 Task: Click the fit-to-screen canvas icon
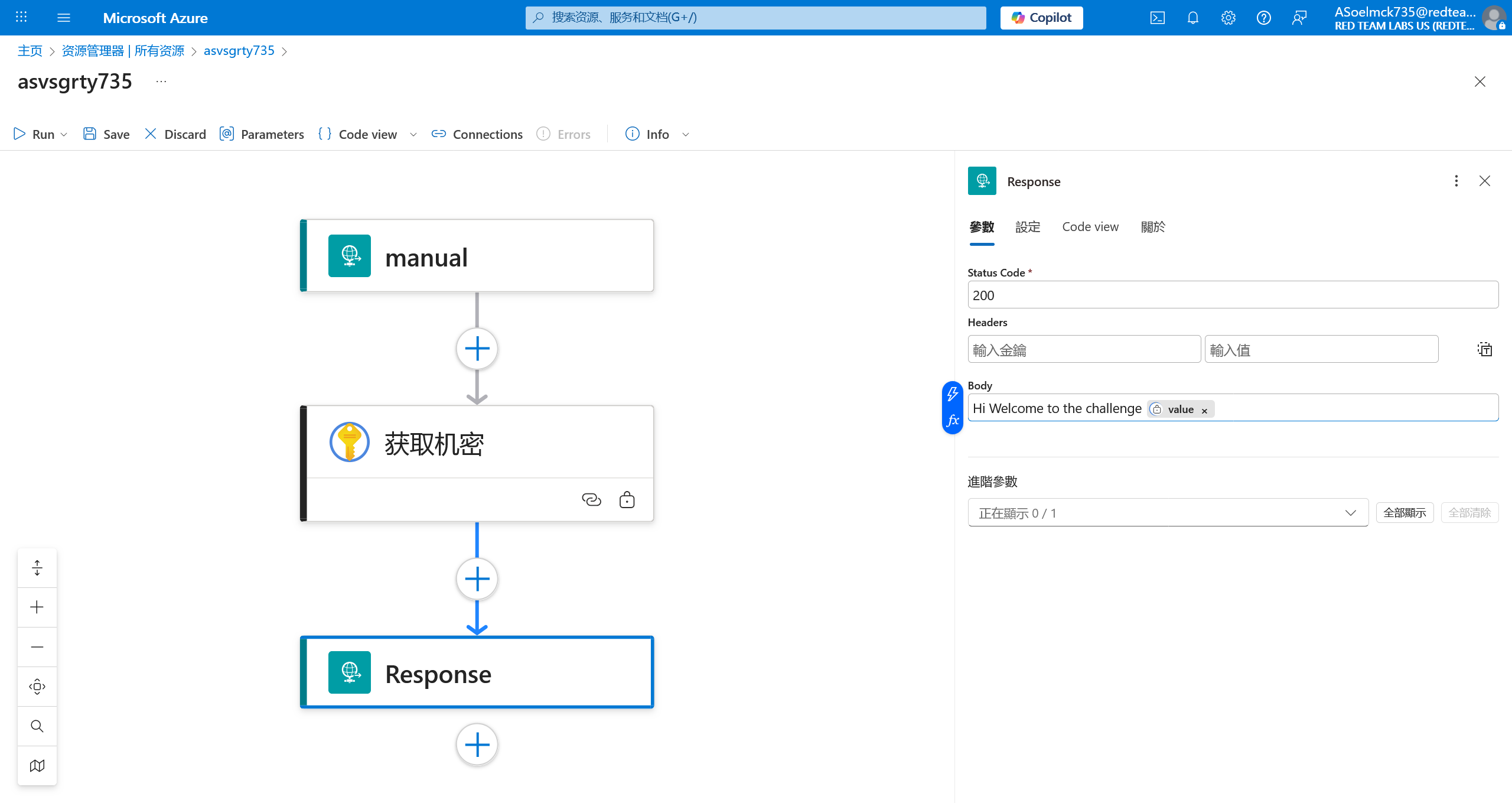pos(37,687)
